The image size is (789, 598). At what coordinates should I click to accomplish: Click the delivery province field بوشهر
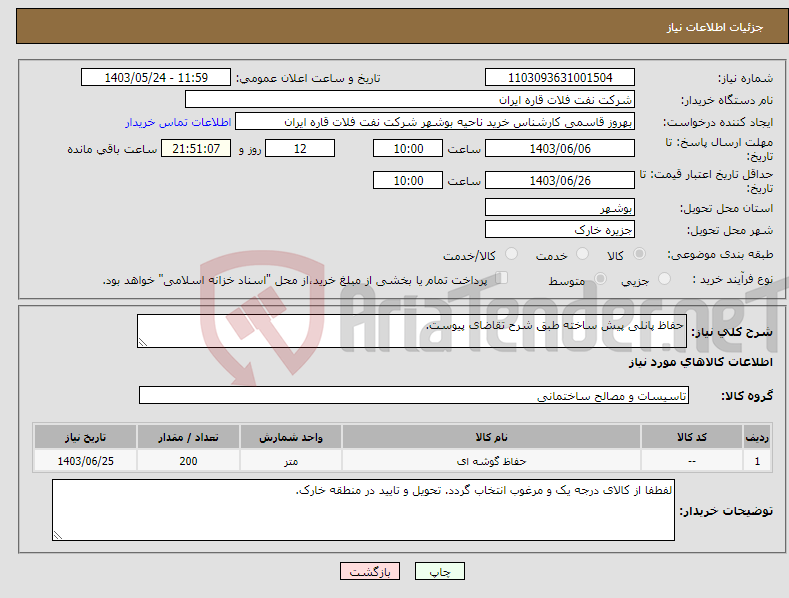point(560,207)
